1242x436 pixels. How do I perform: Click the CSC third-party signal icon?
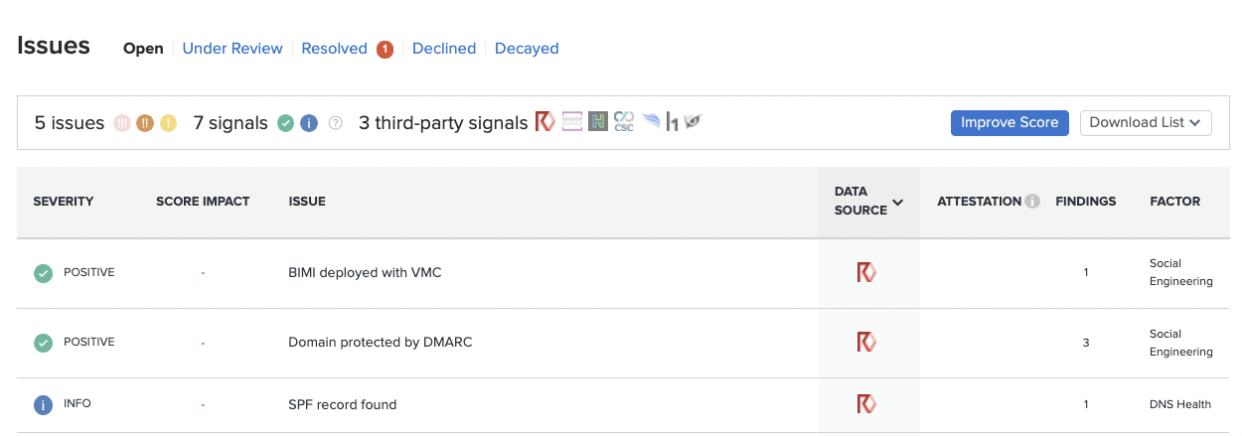point(624,122)
